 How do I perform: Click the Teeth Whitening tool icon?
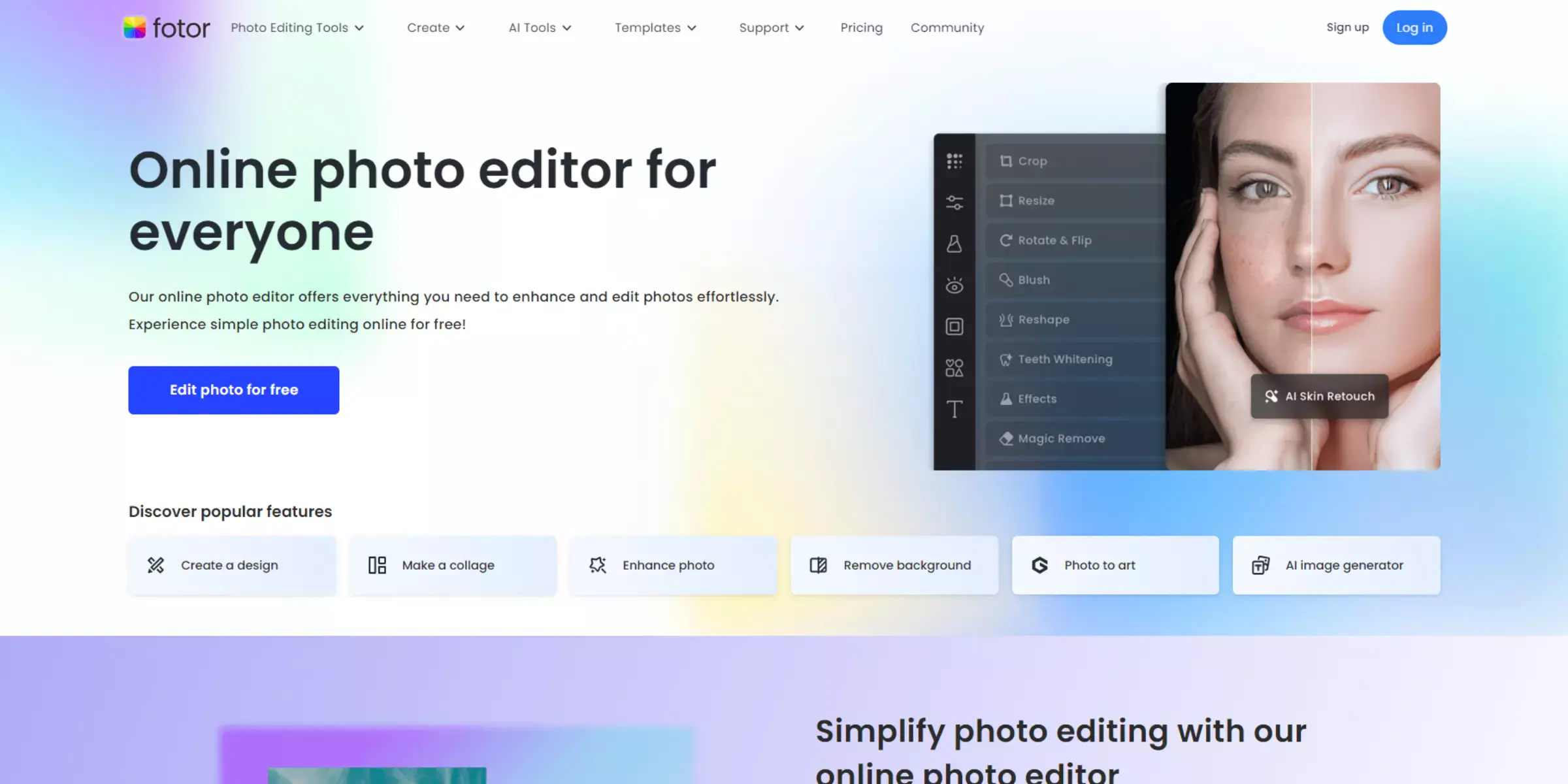click(x=1006, y=358)
